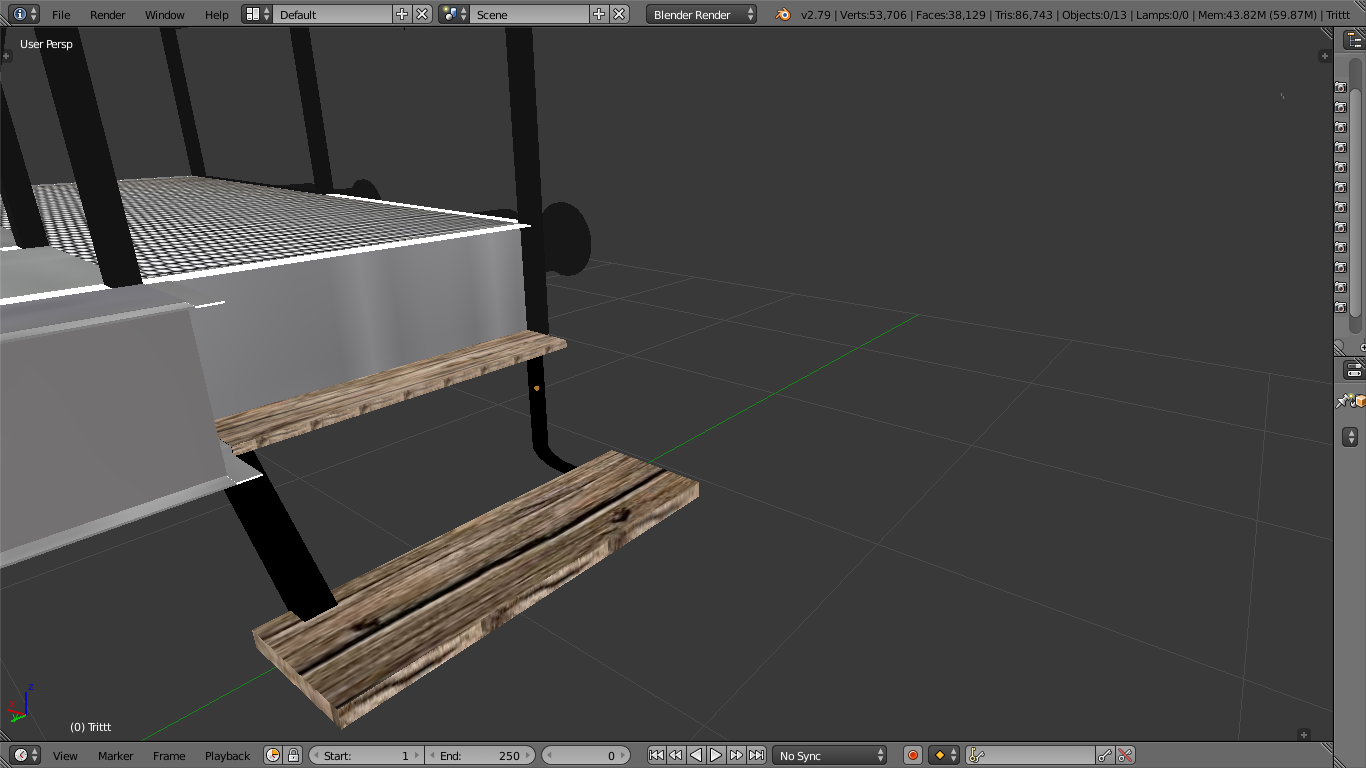Click the (0) Trittt object label
Screen dimensions: 1366x768
tap(90, 727)
